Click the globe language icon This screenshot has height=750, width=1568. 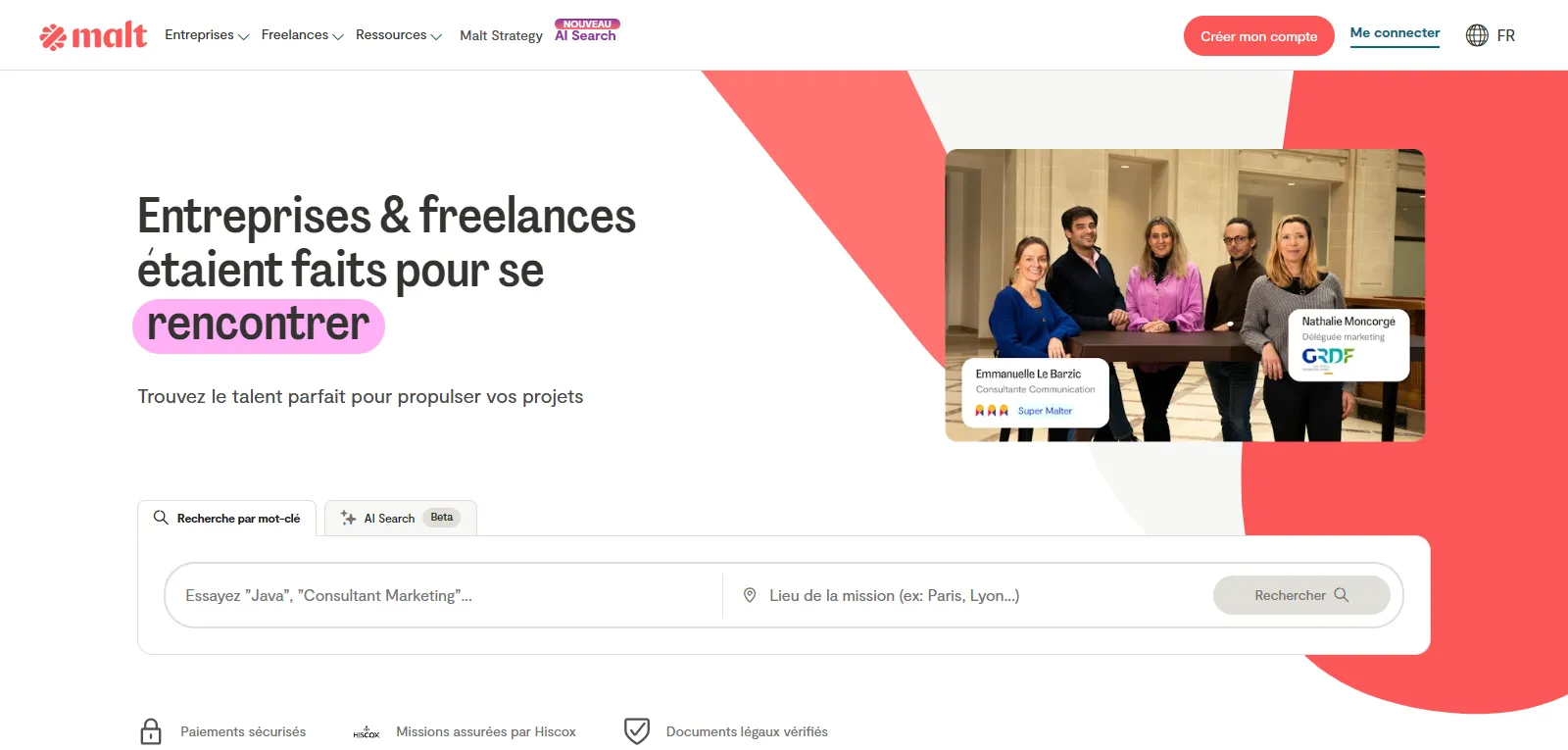[1477, 35]
